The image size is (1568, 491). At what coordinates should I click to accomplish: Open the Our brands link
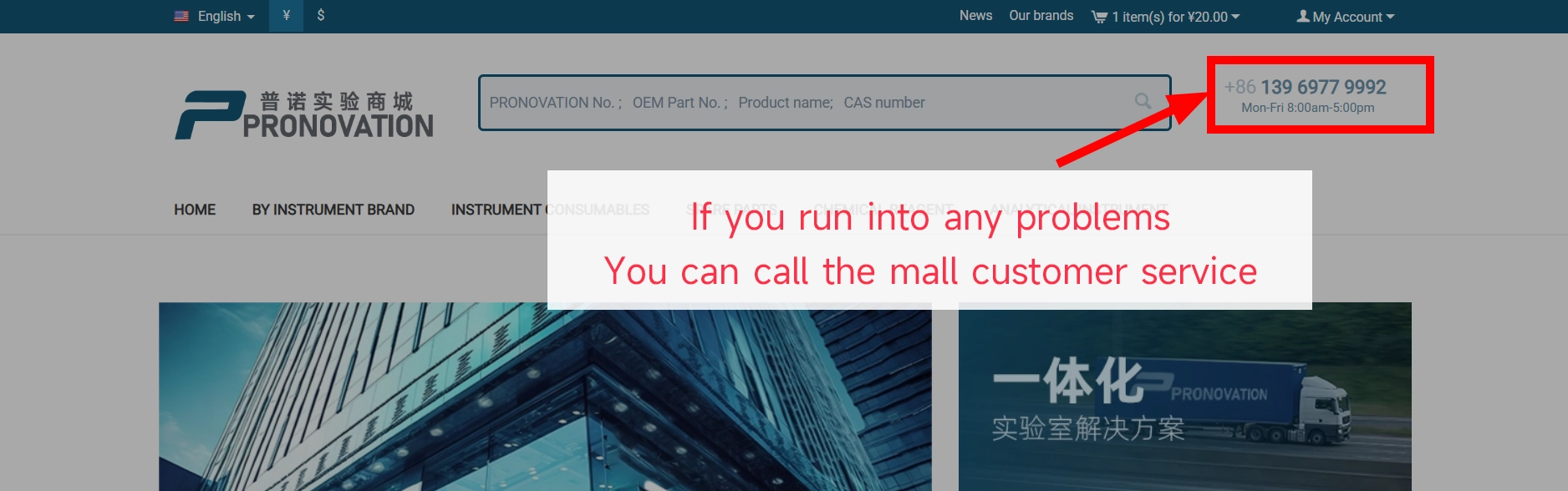point(1041,15)
